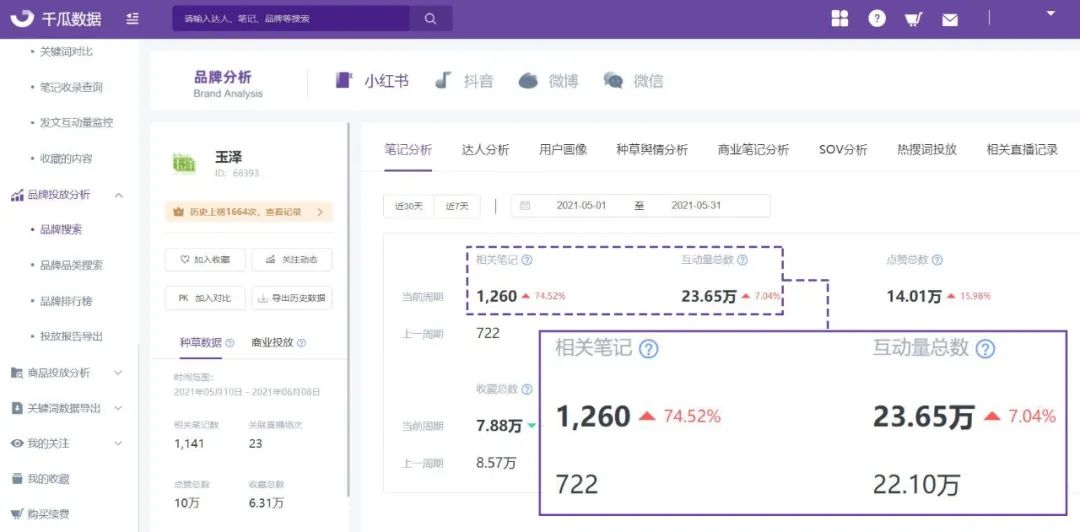Screen dimensions: 1080x532
Task: Click help icon beside 收藏总数
Action: click(x=527, y=389)
